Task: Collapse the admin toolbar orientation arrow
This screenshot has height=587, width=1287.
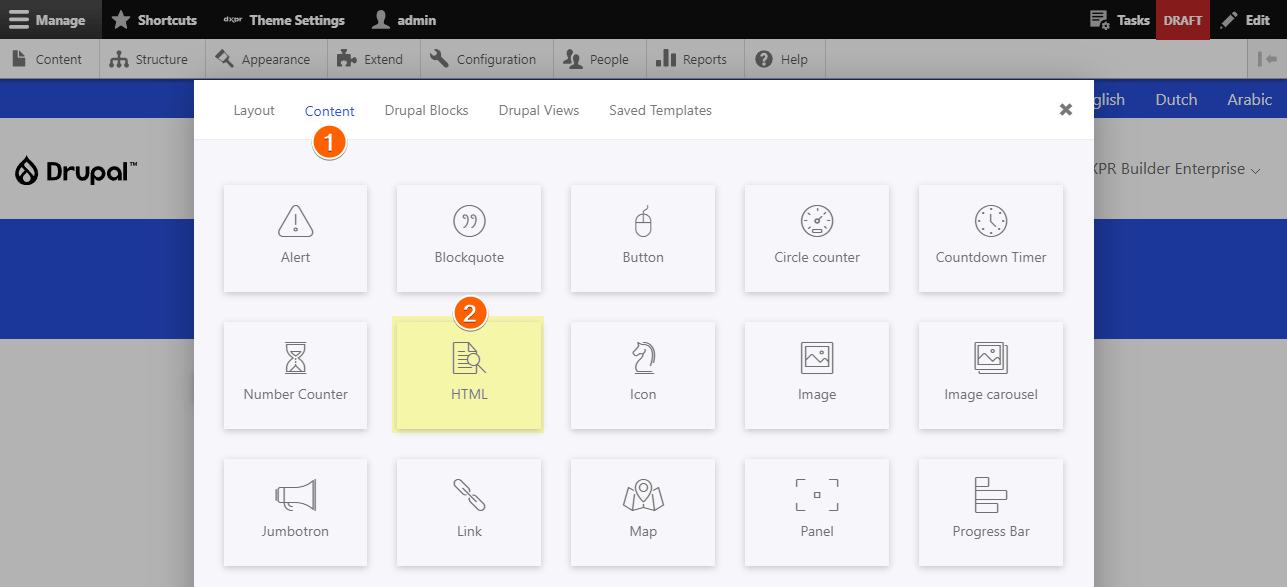Action: 1268,59
